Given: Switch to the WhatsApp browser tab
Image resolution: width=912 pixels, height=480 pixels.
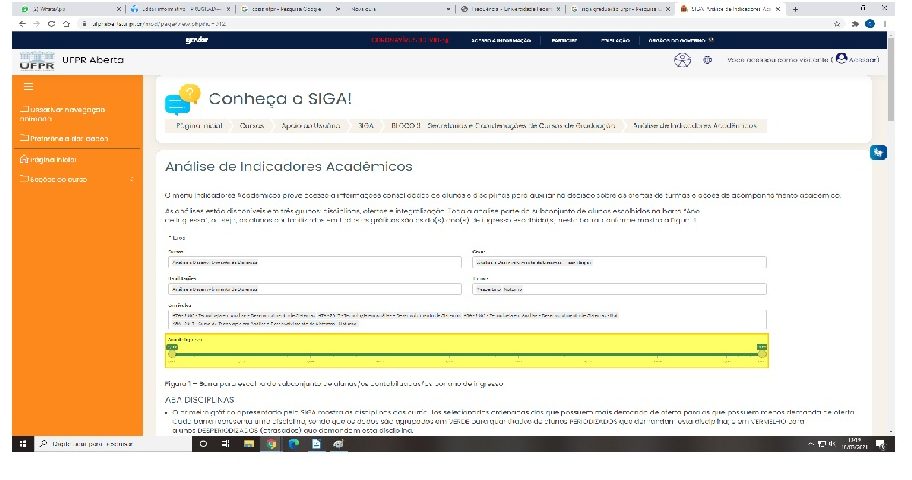Looking at the screenshot, I should pyautogui.click(x=70, y=9).
